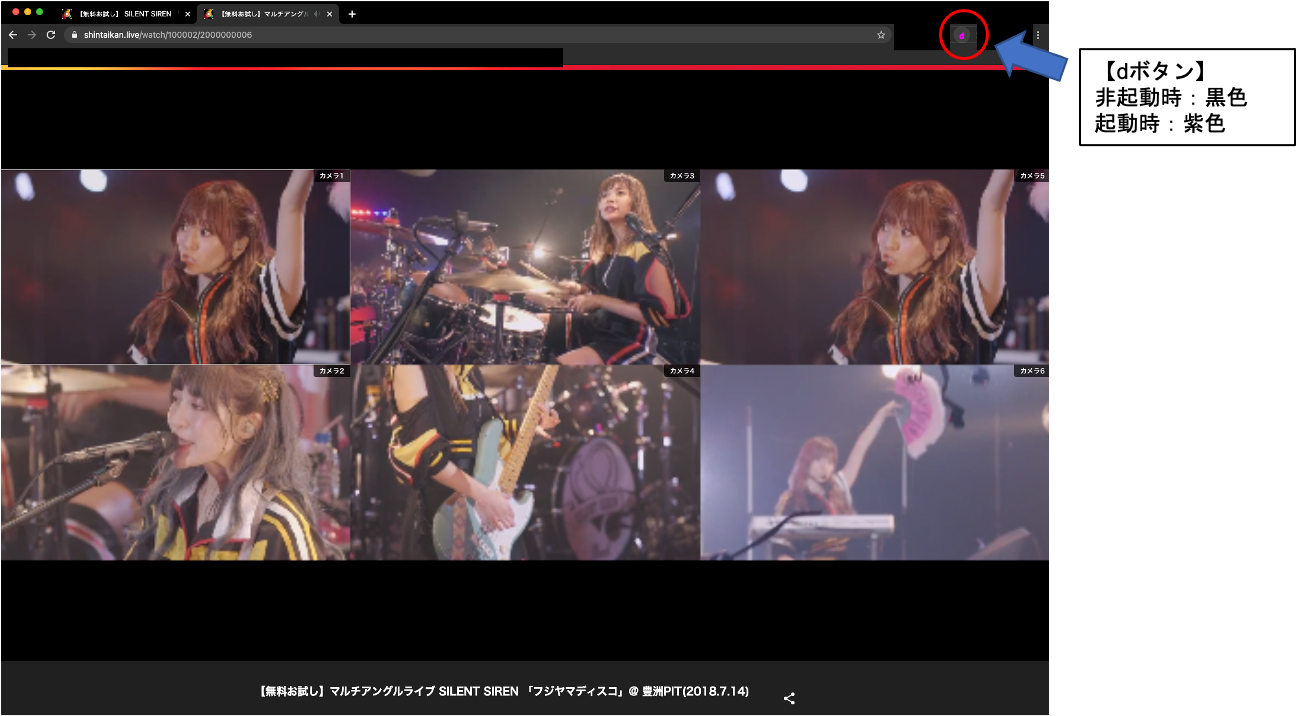Bookmark the page with the star icon

coord(880,35)
